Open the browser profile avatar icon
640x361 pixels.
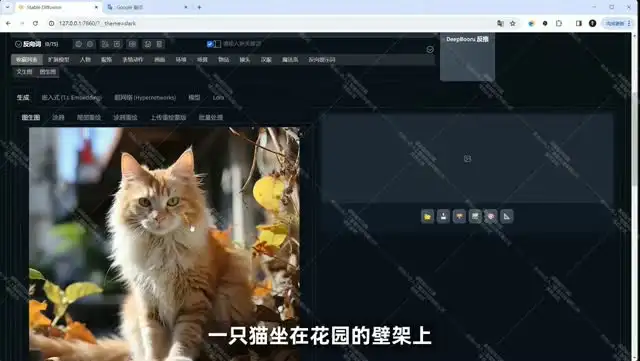point(593,24)
